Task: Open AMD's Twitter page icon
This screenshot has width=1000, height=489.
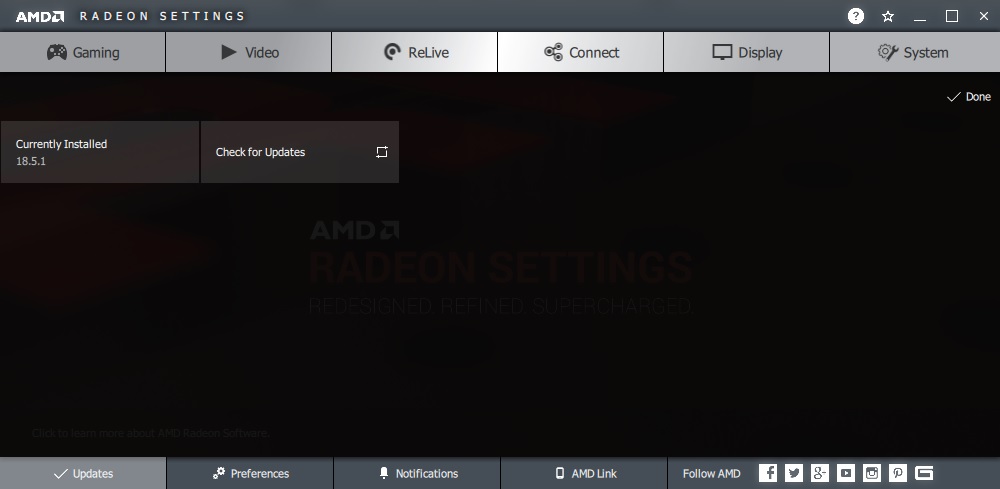Action: [794, 473]
